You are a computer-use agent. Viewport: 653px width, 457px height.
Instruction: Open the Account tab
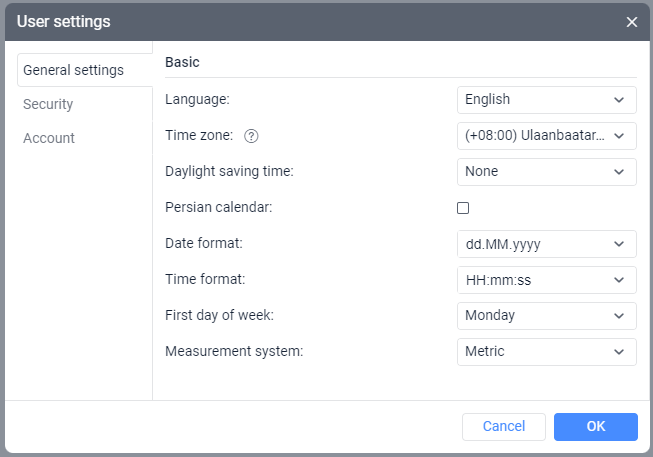point(49,138)
